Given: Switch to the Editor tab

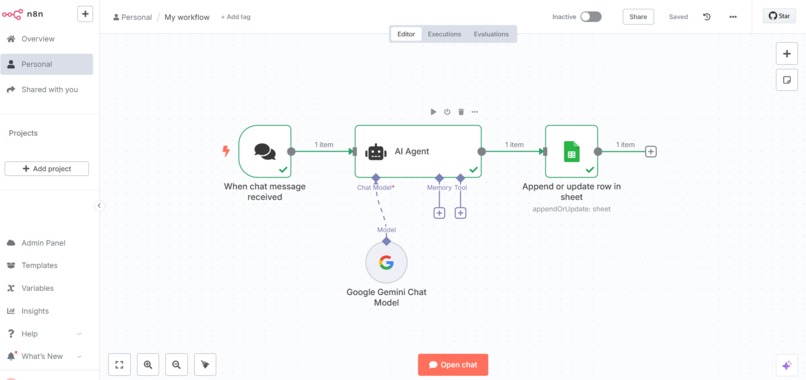Looking at the screenshot, I should coord(406,34).
